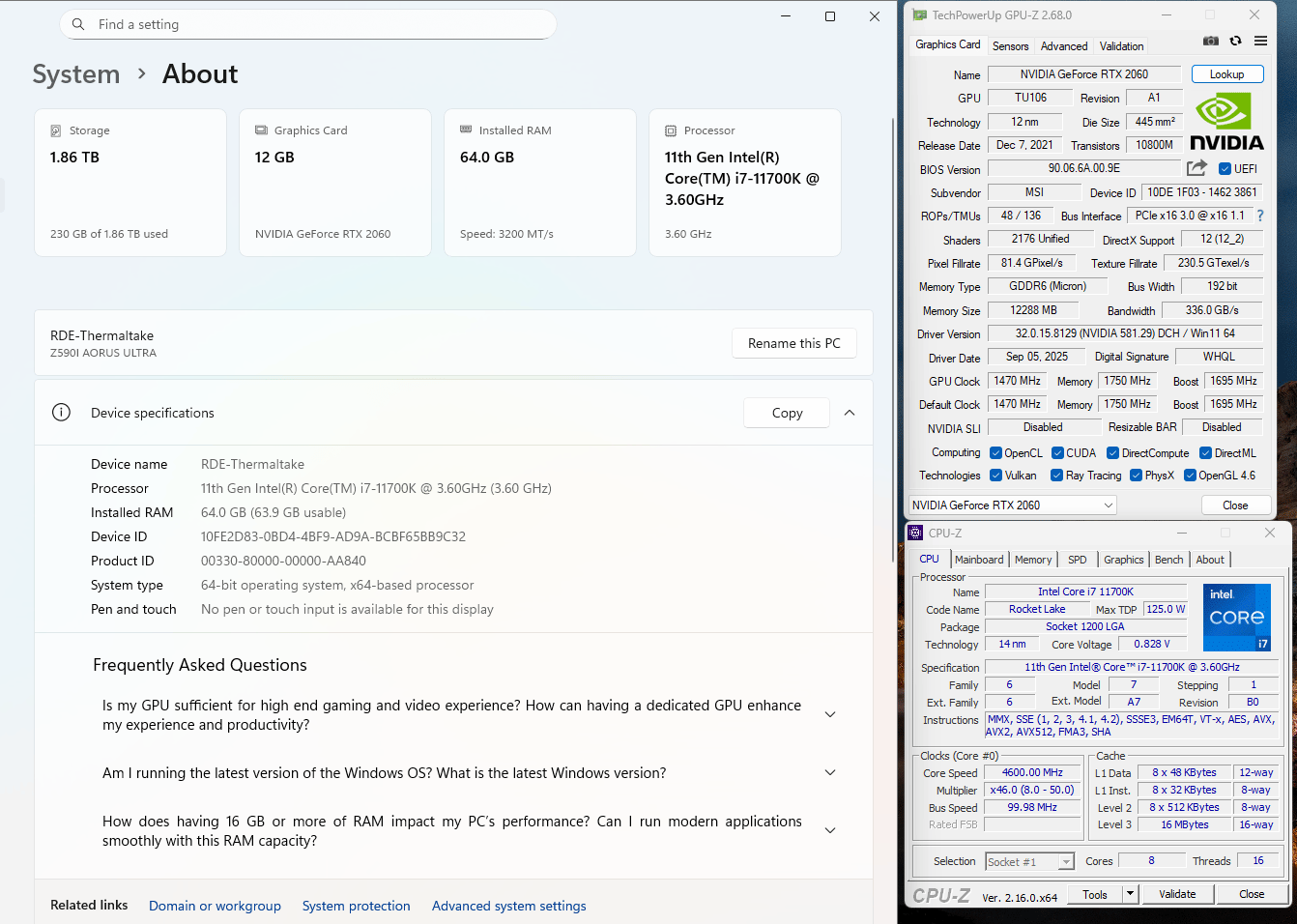Open the GPU selection dropdown in GPU-Z

tap(1013, 505)
